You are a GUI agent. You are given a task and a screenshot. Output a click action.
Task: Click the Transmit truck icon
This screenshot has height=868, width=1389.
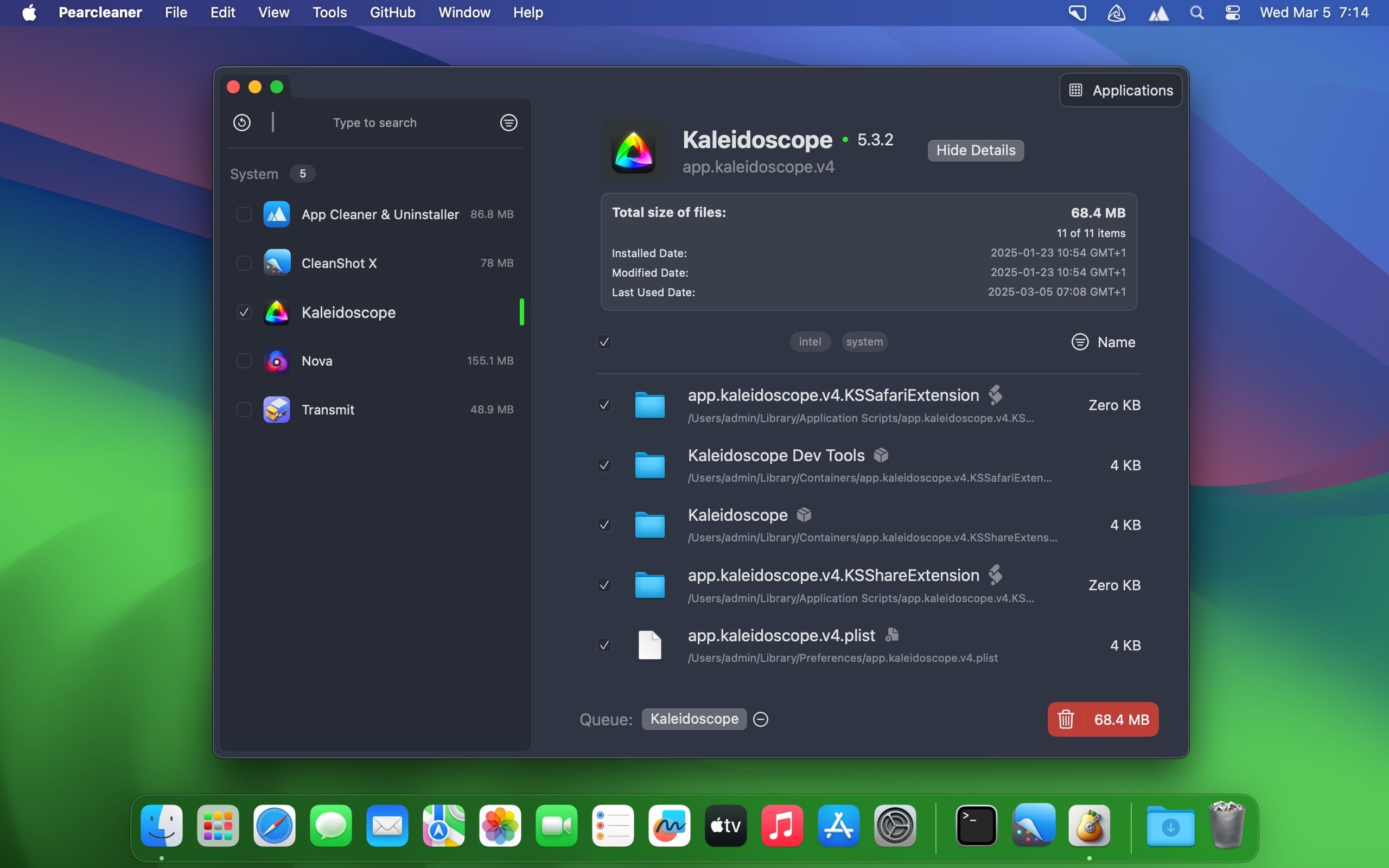coord(276,410)
